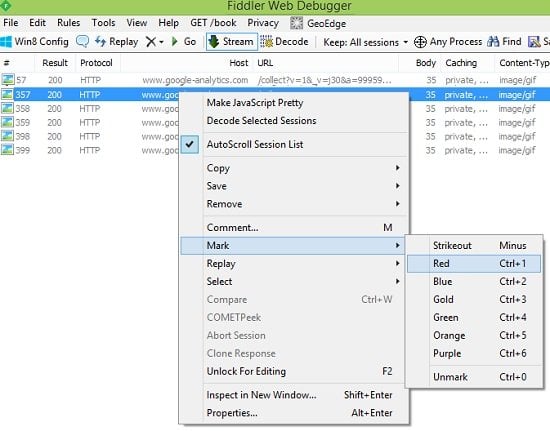This screenshot has width=550, height=431.
Task: Click the image icon of session 398
Action: [x=7, y=136]
